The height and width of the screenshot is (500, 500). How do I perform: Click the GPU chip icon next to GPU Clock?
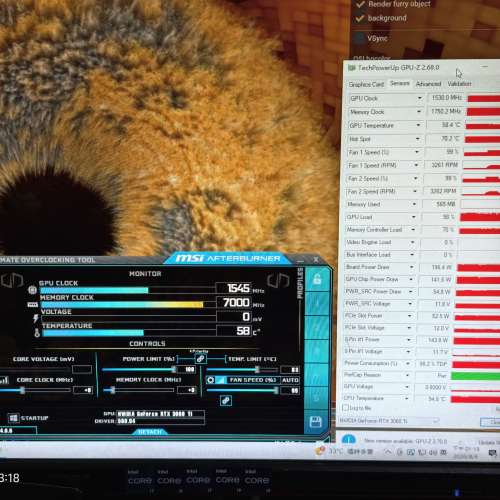32,290
